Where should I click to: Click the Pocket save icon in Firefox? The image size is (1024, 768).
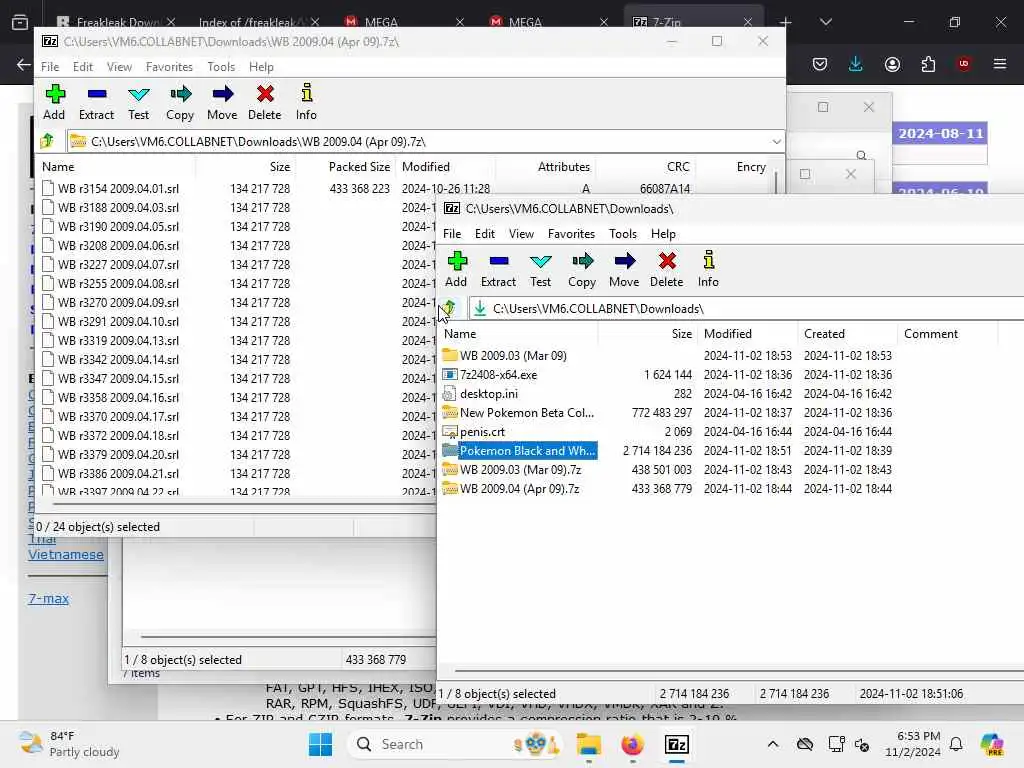[820, 64]
